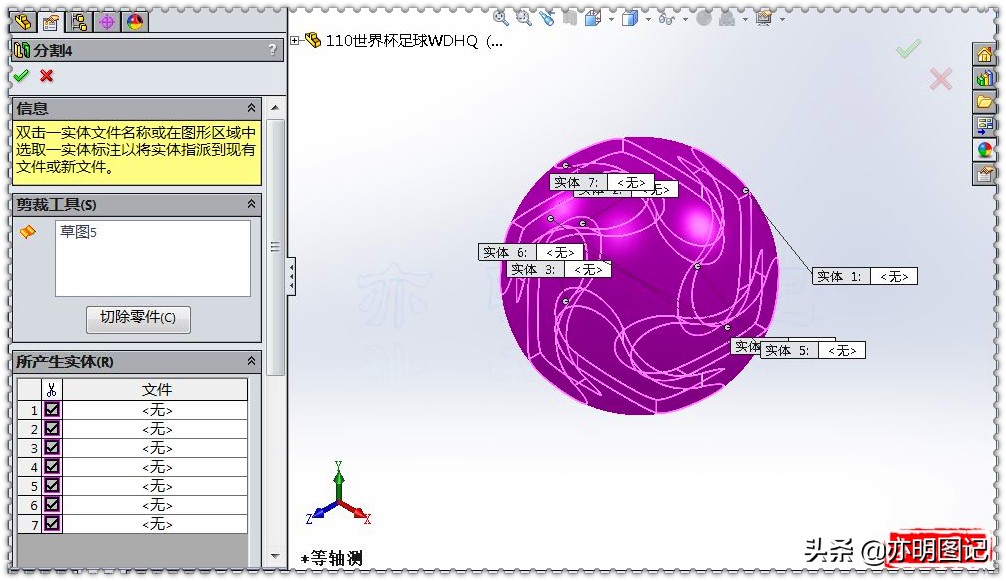Open Hide/Show Items glasses icon

pyautogui.click(x=668, y=17)
